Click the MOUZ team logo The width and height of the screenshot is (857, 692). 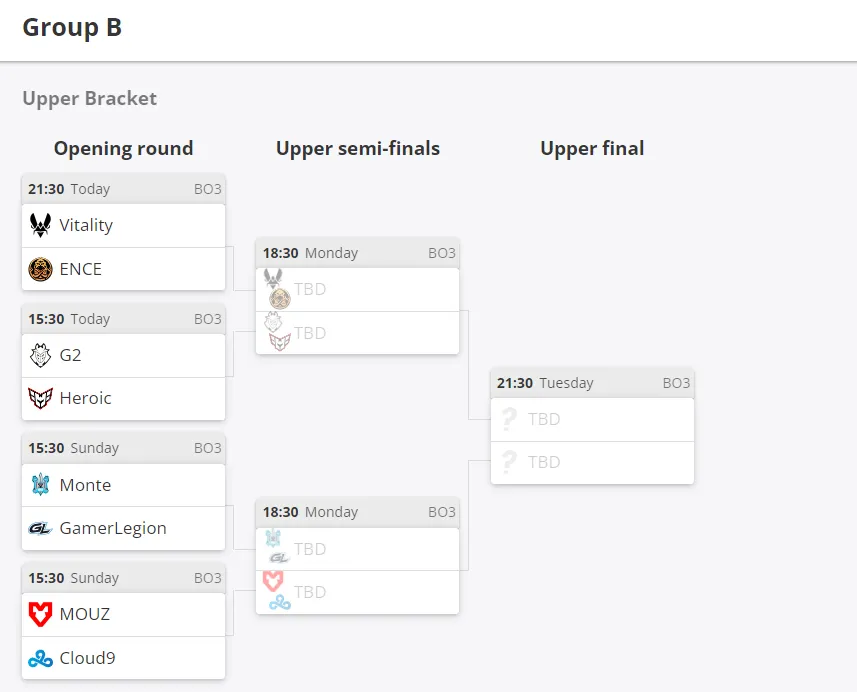[x=40, y=614]
